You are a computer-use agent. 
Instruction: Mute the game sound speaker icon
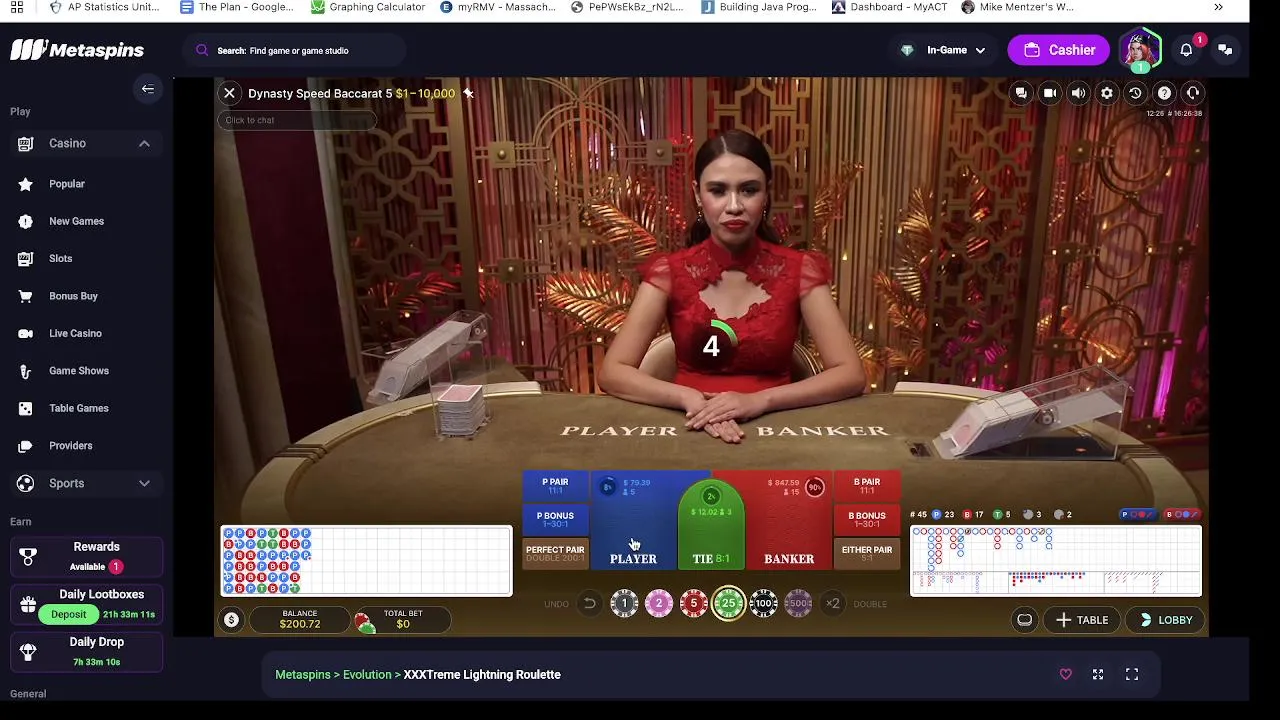pyautogui.click(x=1078, y=93)
